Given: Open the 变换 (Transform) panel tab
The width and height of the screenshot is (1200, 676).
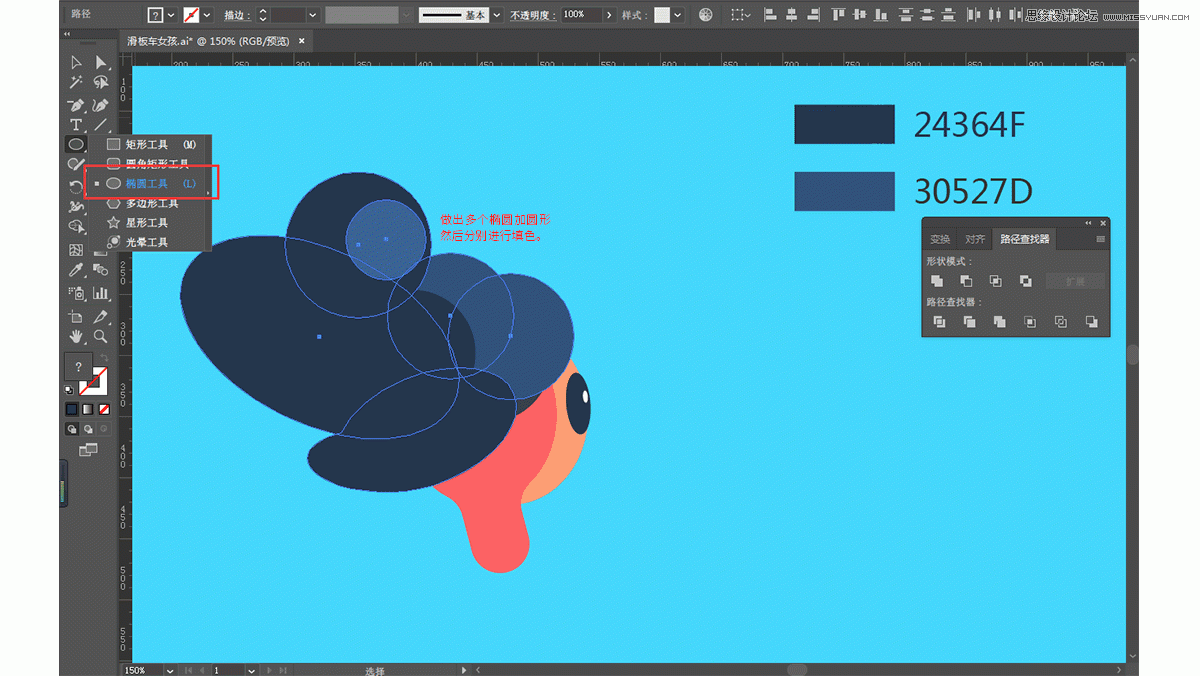Looking at the screenshot, I should pos(940,239).
